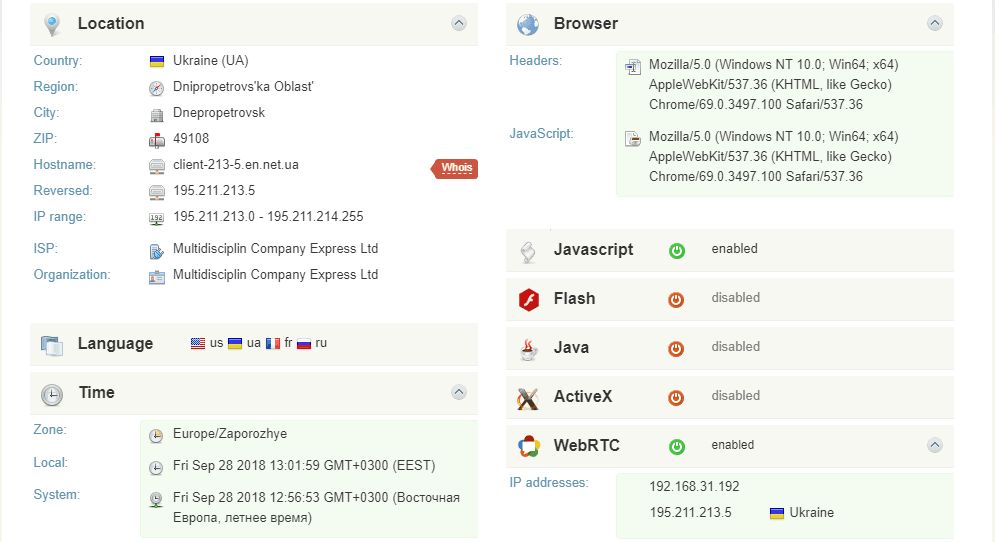Toggle the Flash disabled power button

(677, 299)
